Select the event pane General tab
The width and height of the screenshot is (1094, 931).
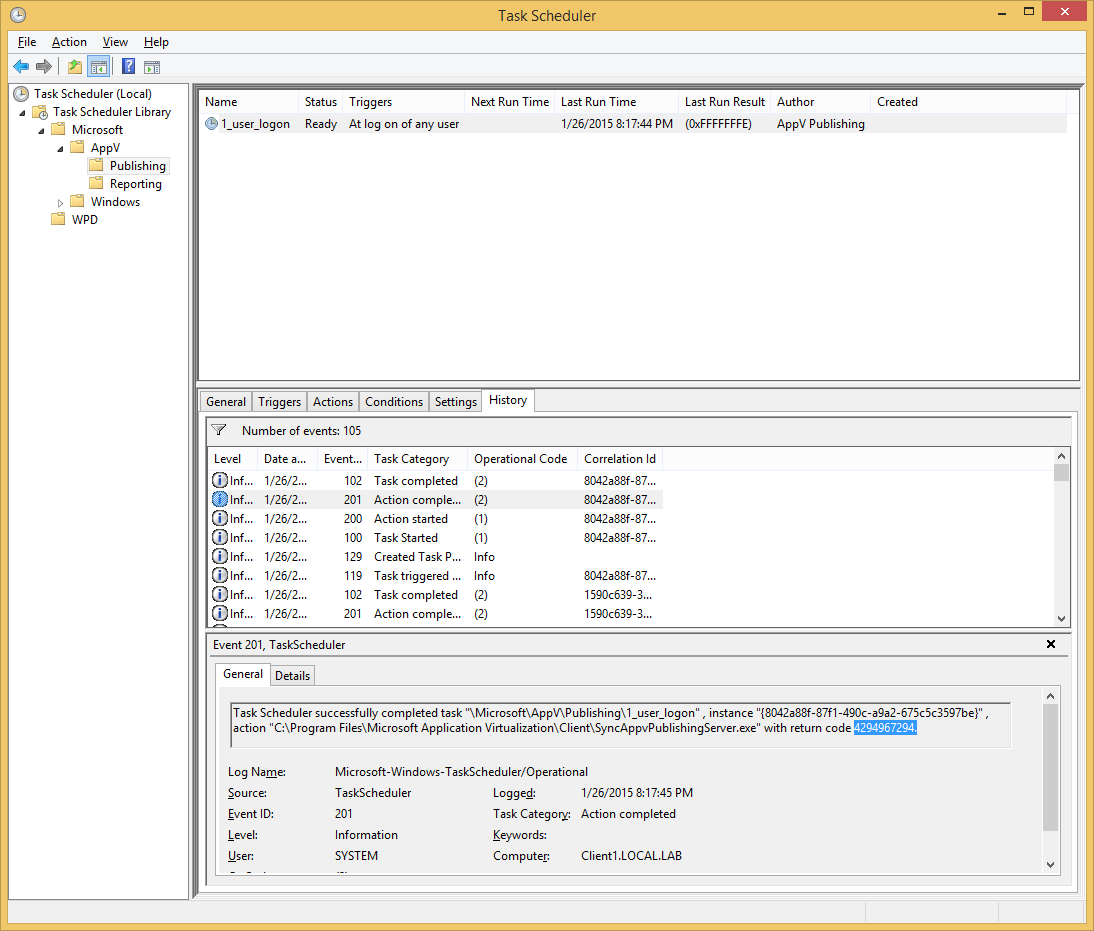[243, 673]
